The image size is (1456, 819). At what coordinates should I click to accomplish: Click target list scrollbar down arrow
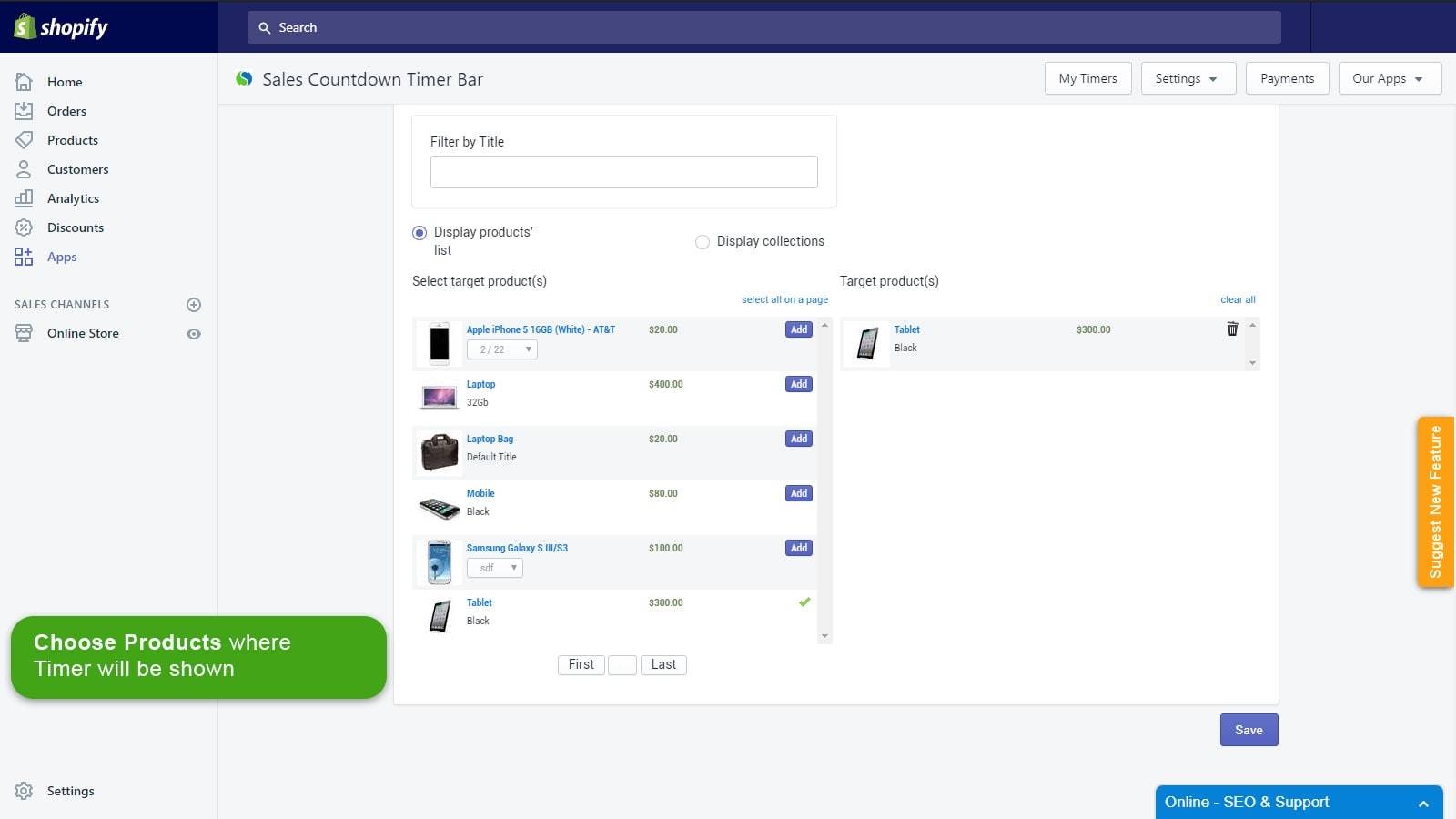(x=1252, y=363)
